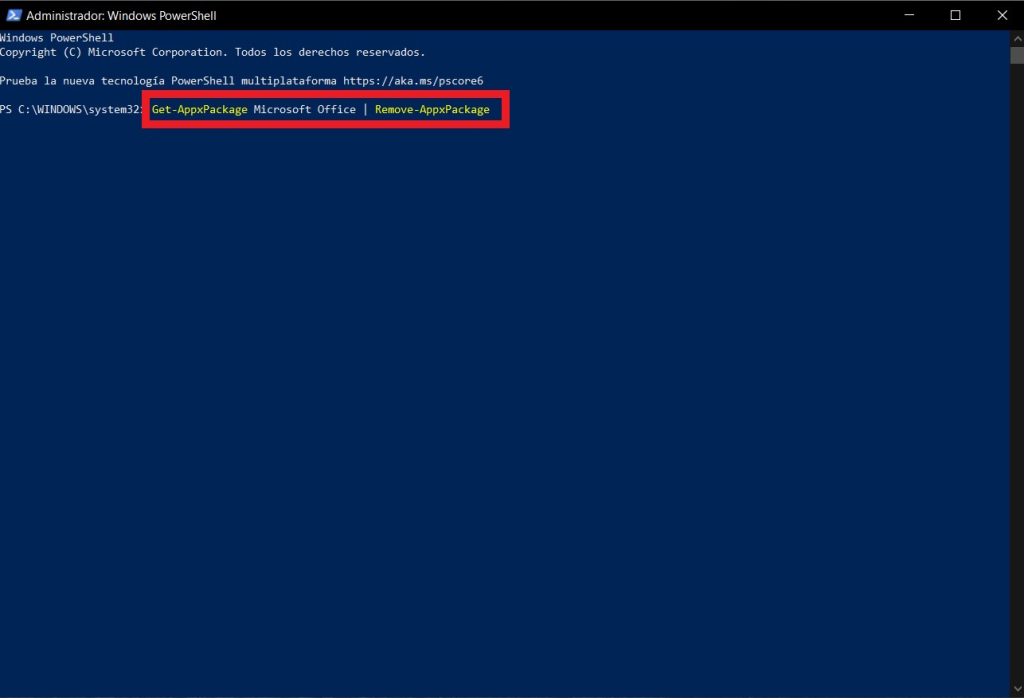The width and height of the screenshot is (1024, 698).
Task: Click the Todos los derechos reservados text
Action: pyautogui.click(x=330, y=52)
